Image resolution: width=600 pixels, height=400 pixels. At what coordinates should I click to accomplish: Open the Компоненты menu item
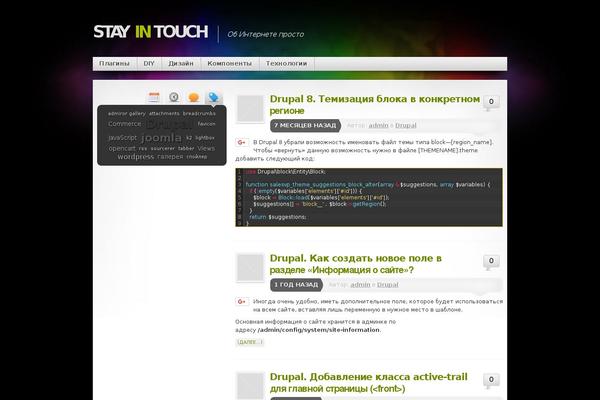[x=230, y=64]
